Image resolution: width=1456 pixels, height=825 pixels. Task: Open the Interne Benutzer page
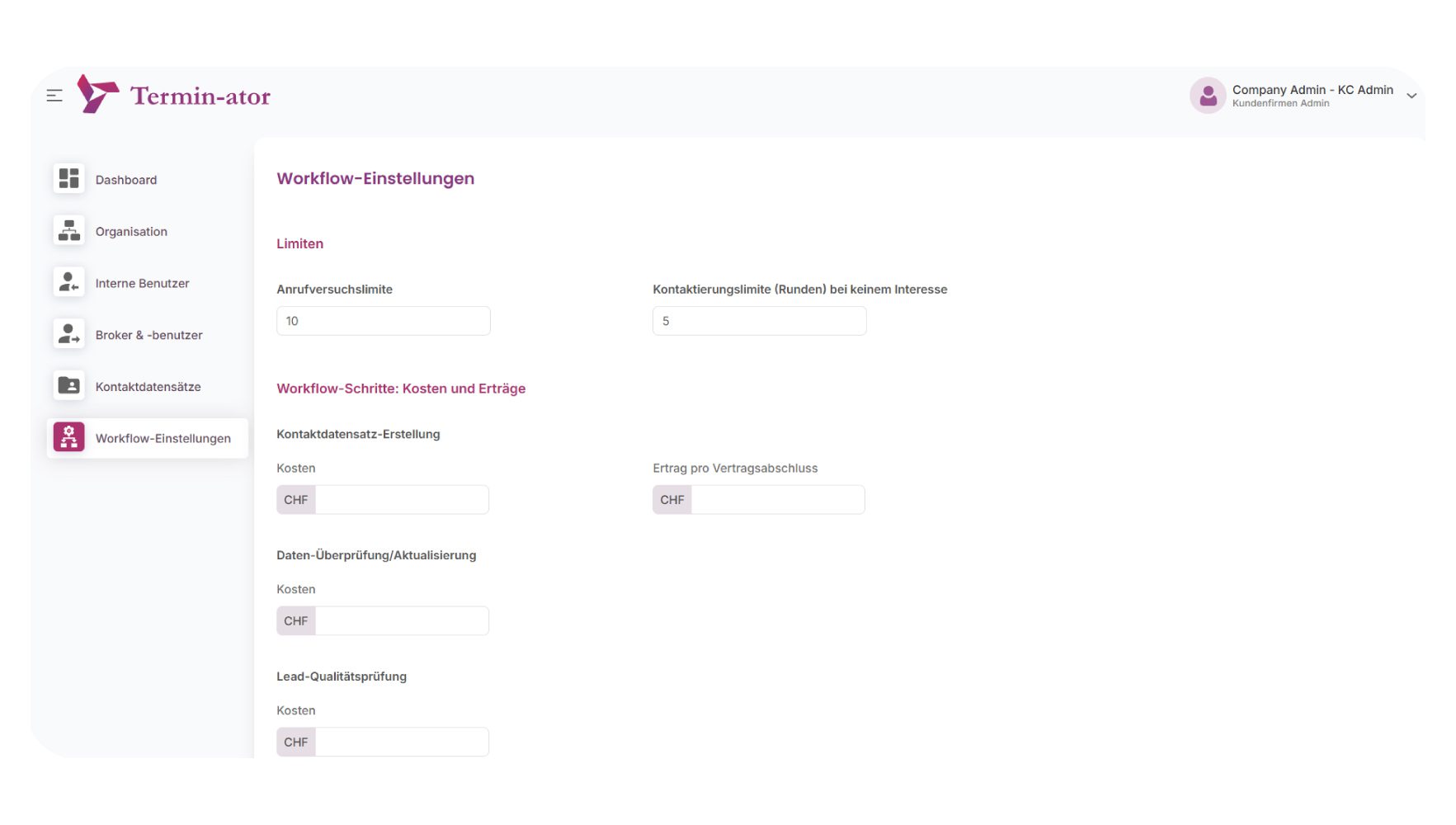pyautogui.click(x=142, y=284)
